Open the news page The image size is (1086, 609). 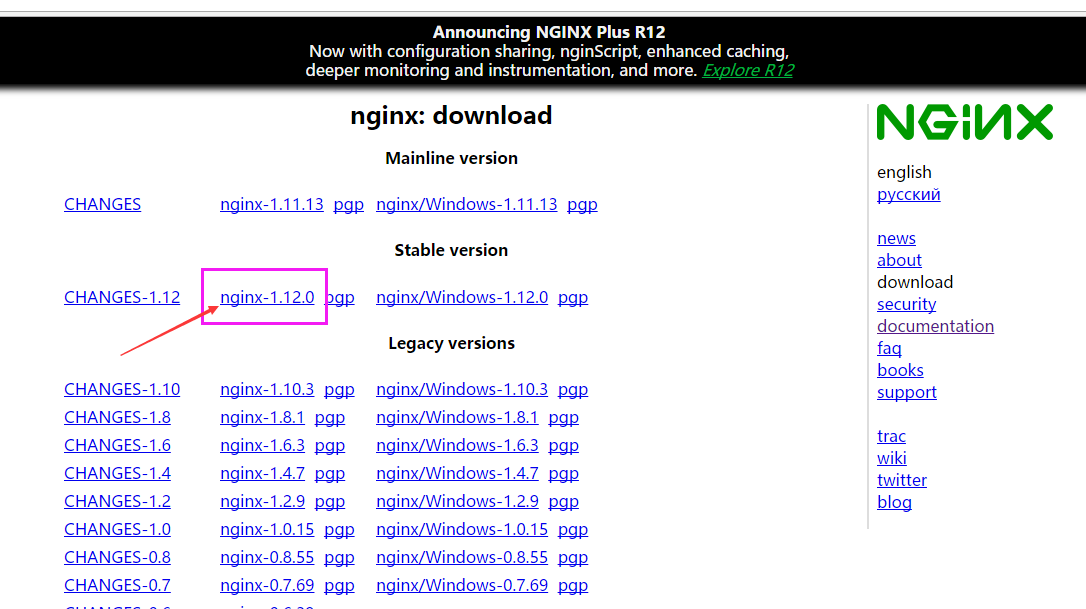896,238
